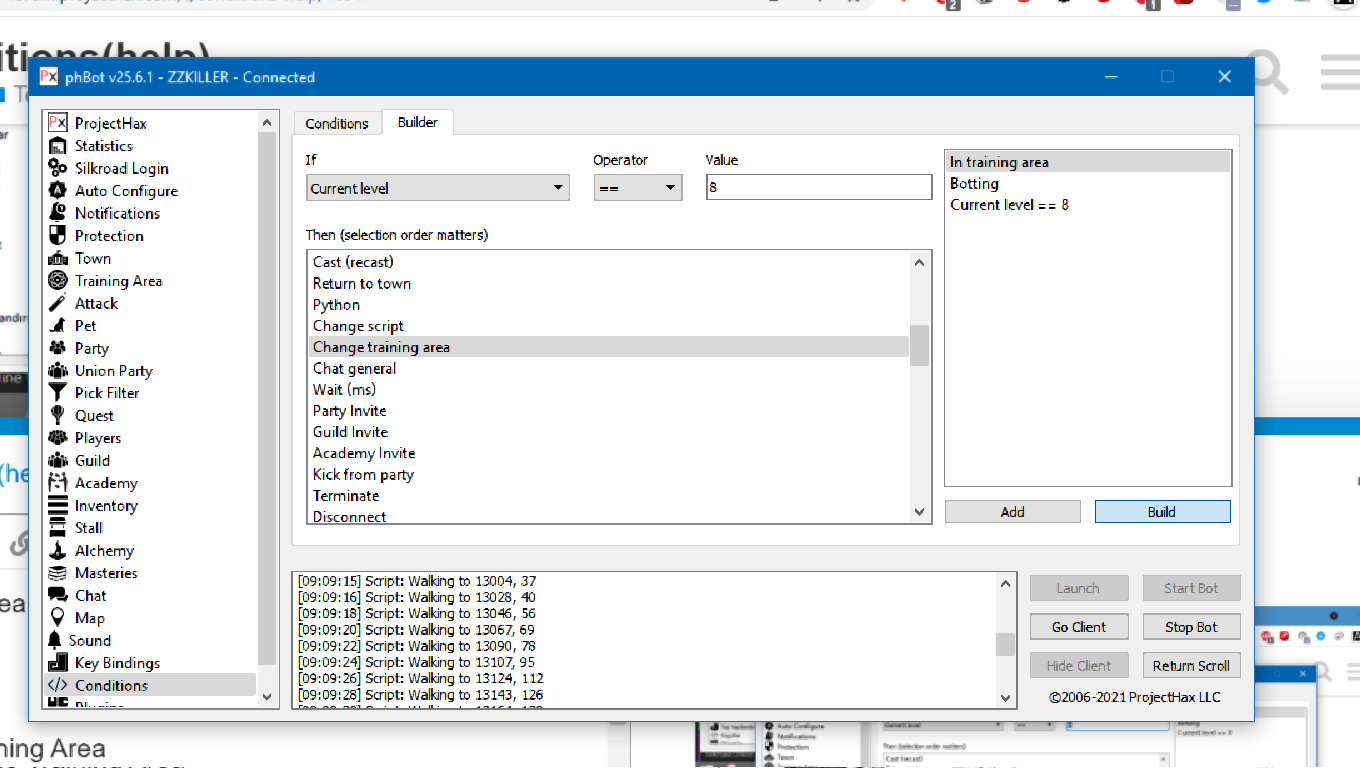Select Return to town action

362,284
